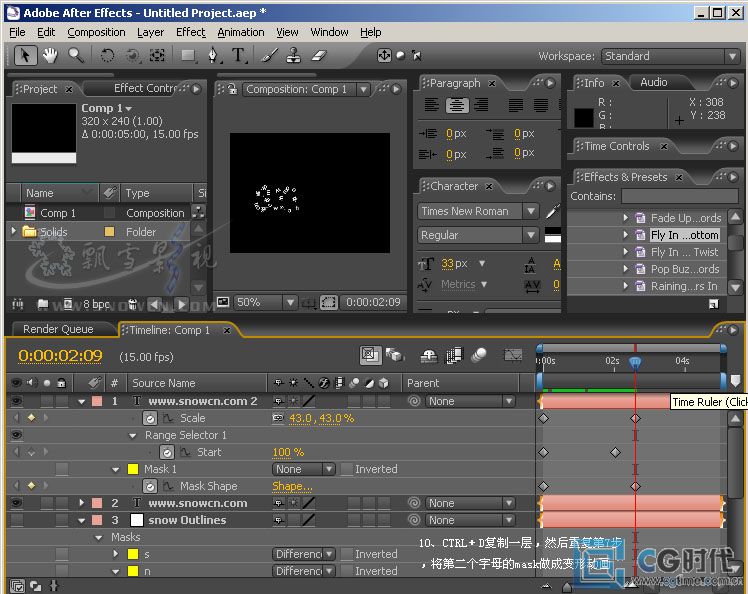Click the region of interest icon
The width and height of the screenshot is (748, 594).
329,302
